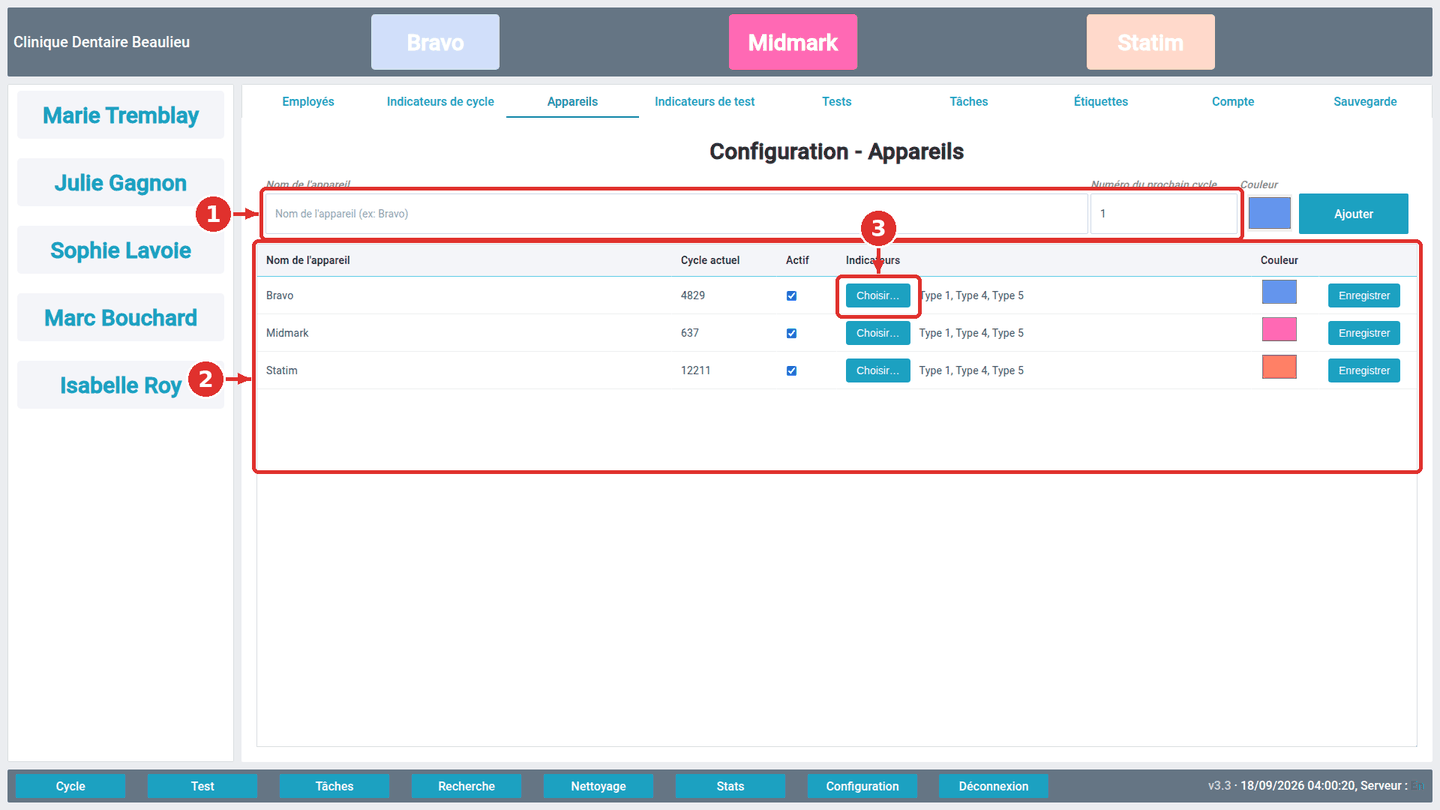This screenshot has width=1440, height=810.
Task: Click Choisir in the Statim row
Action: coord(878,371)
